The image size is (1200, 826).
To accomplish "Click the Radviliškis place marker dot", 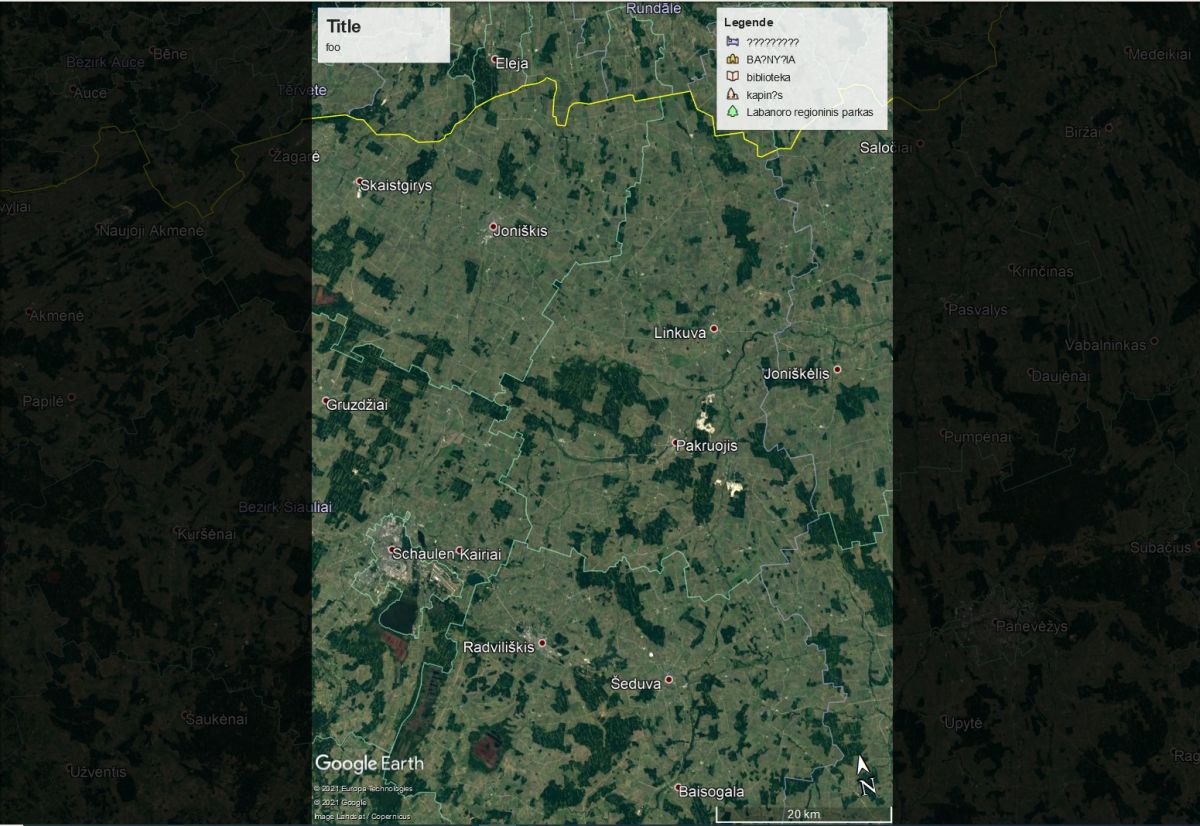I will [542, 643].
